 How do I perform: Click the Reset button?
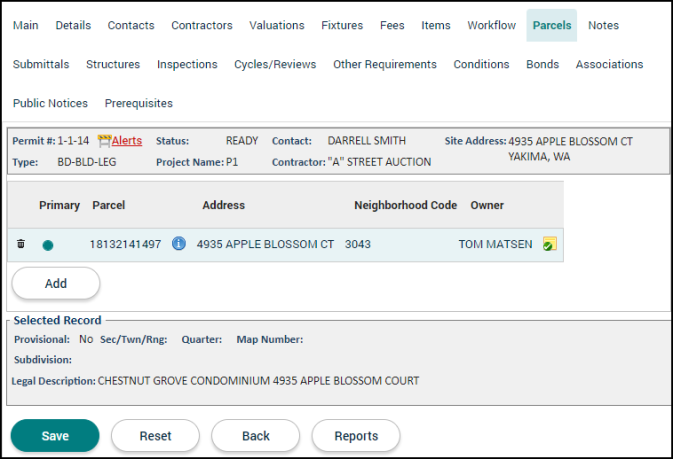point(155,436)
